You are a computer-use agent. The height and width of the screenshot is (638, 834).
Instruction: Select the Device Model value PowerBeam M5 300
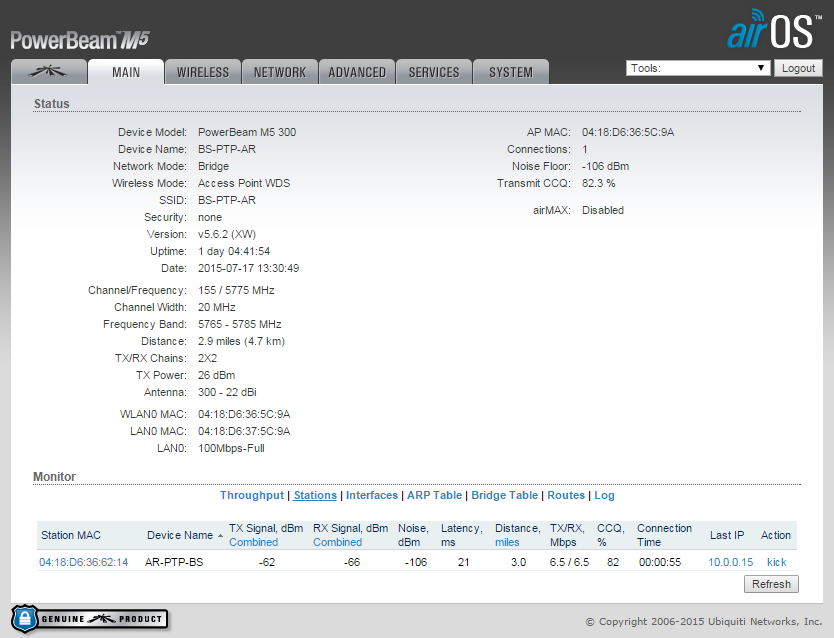coord(247,132)
